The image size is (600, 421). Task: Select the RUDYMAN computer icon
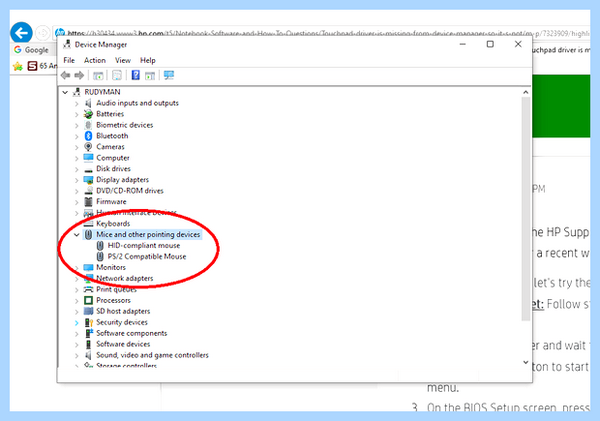pyautogui.click(x=77, y=92)
